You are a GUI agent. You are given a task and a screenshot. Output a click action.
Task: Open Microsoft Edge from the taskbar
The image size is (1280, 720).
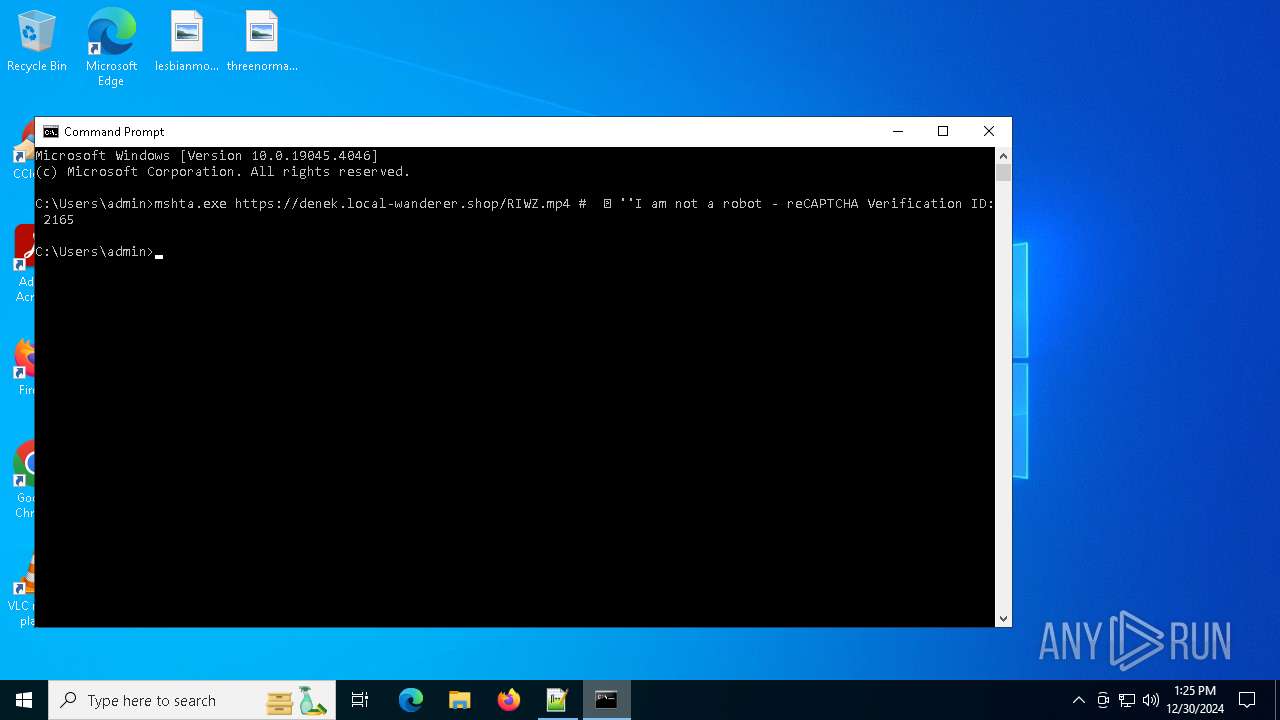pos(411,700)
